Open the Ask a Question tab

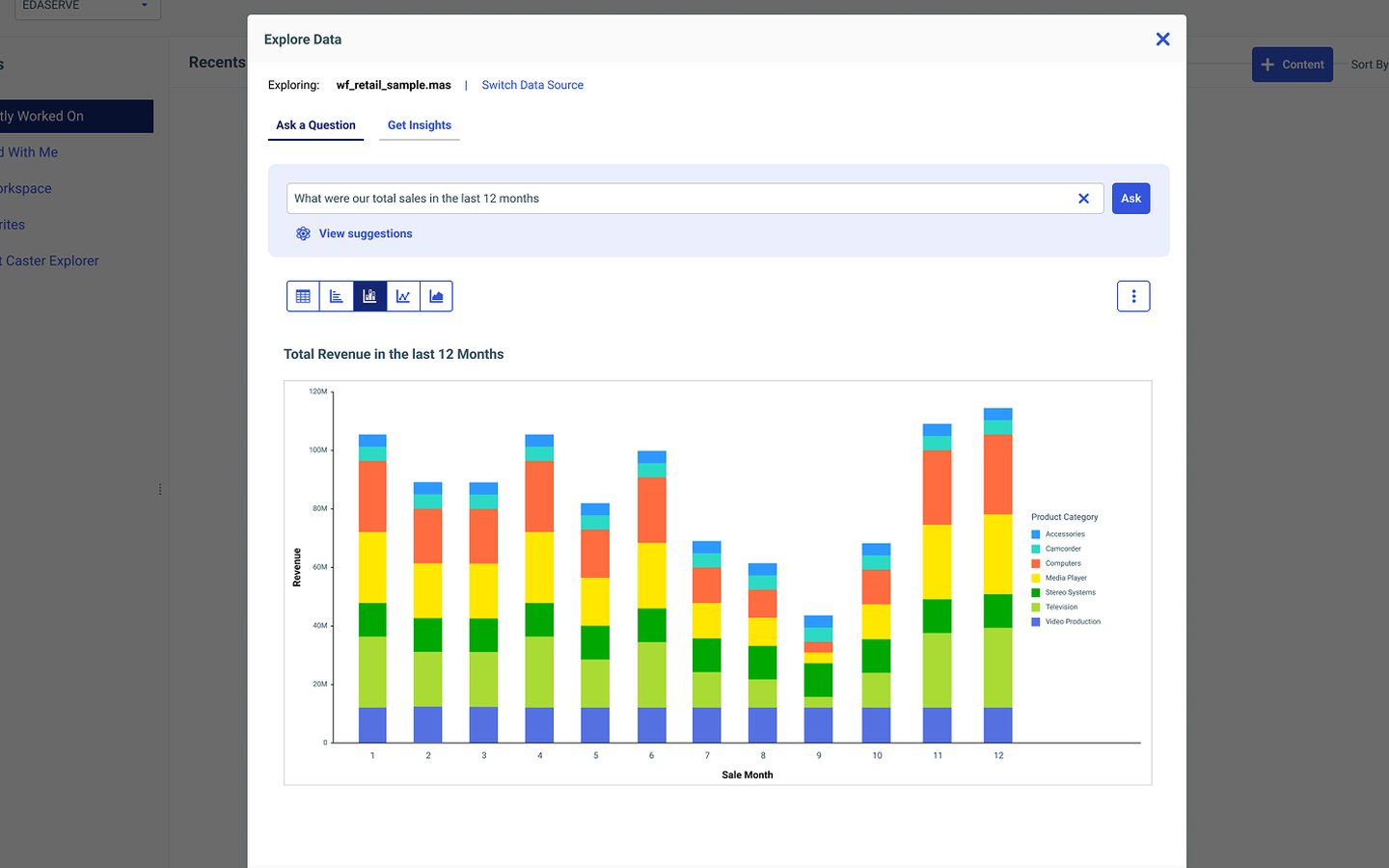click(315, 125)
